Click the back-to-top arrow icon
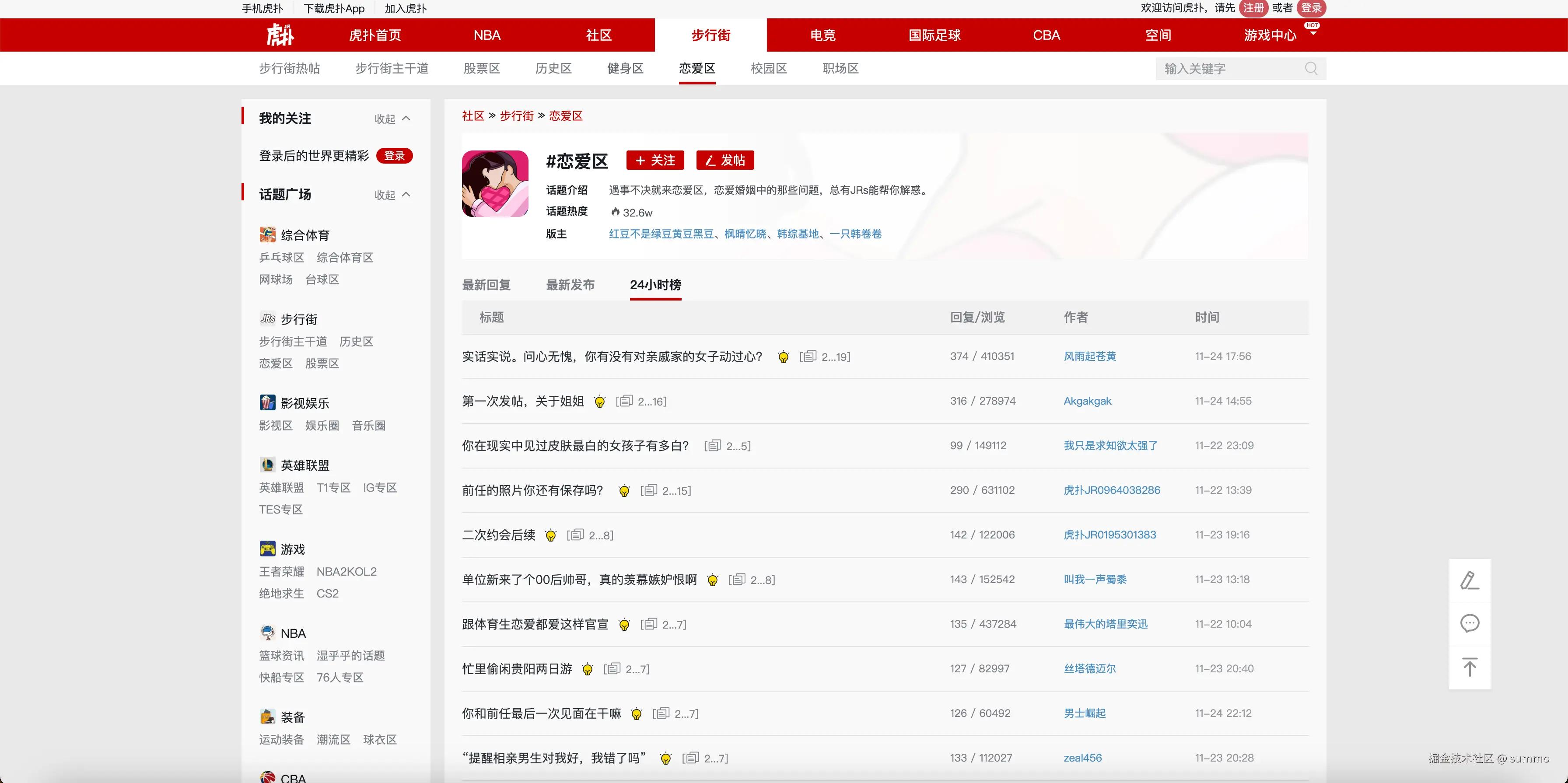The image size is (1568, 783). 1470,667
